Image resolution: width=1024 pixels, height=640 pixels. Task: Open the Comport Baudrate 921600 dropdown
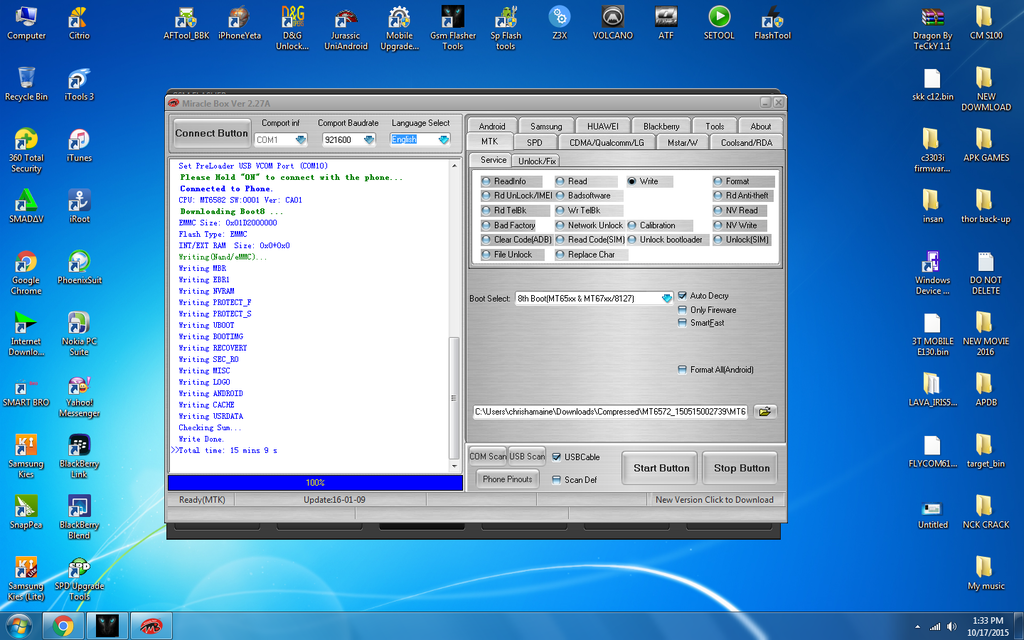tap(369, 140)
